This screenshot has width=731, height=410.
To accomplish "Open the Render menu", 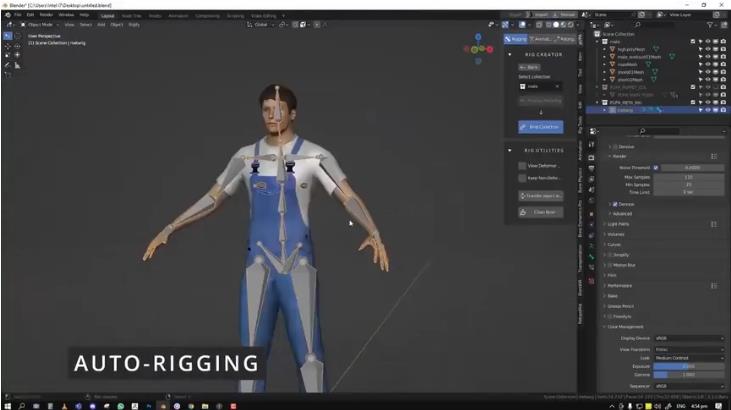I will click(46, 15).
